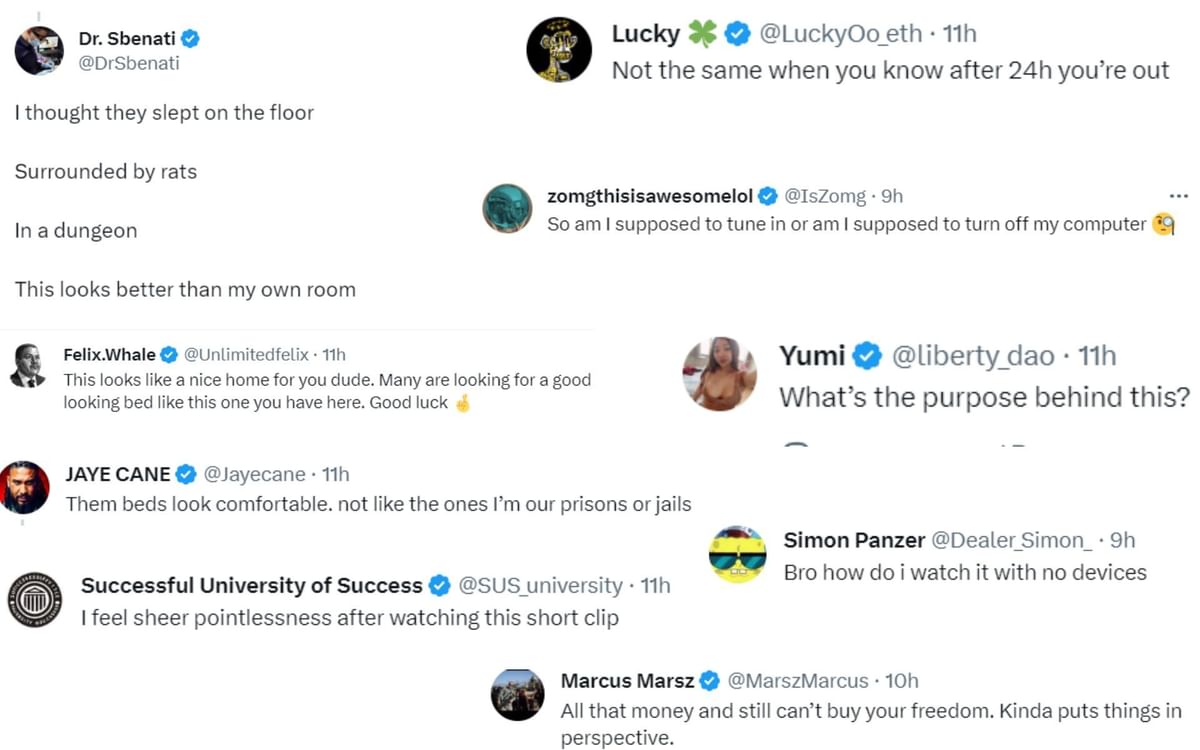Click zomgthisisawesomelol's round avatar
Screen dimensions: 1200x750
tap(507, 209)
